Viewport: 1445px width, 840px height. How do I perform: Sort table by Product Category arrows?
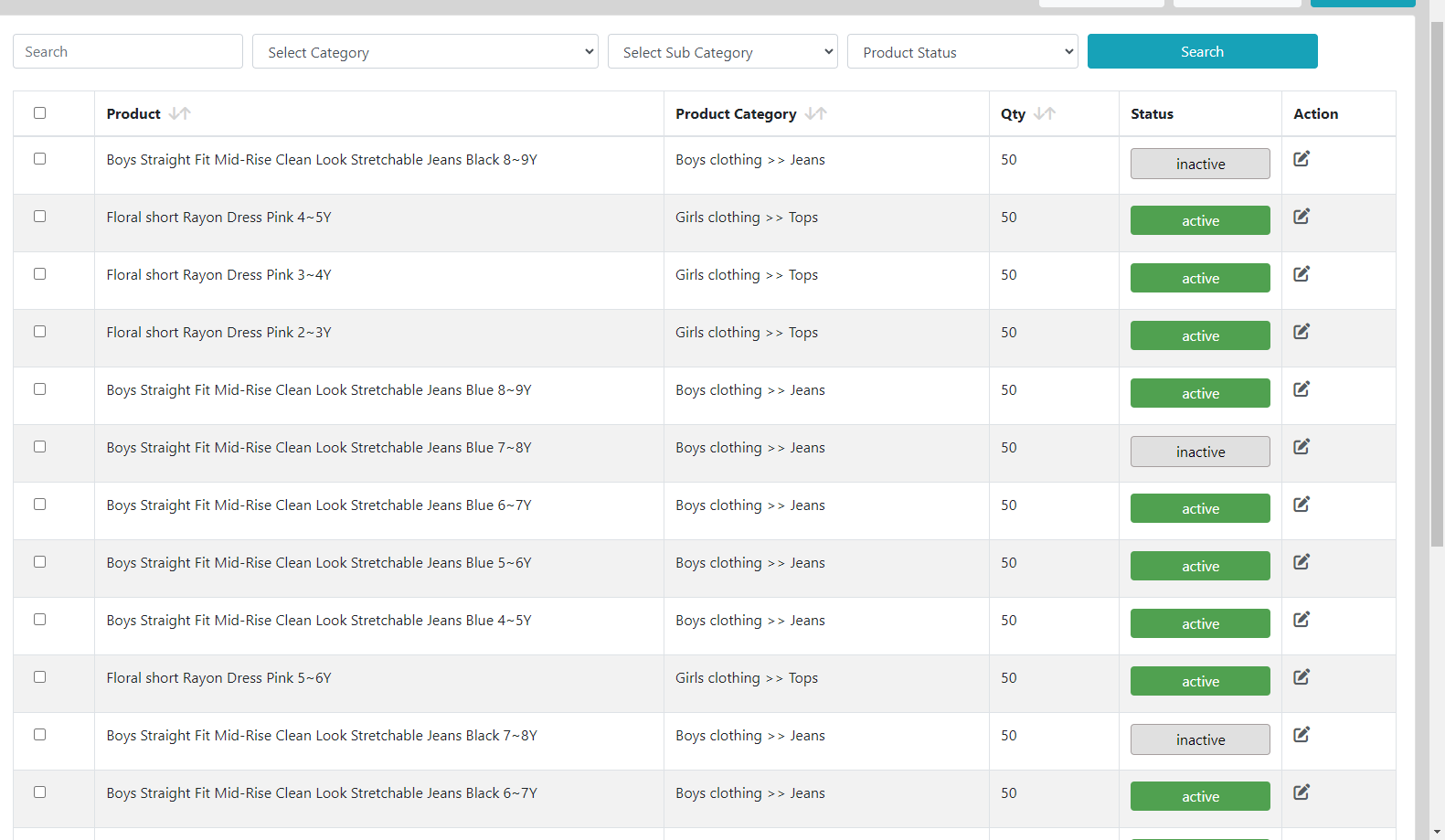pyautogui.click(x=816, y=113)
